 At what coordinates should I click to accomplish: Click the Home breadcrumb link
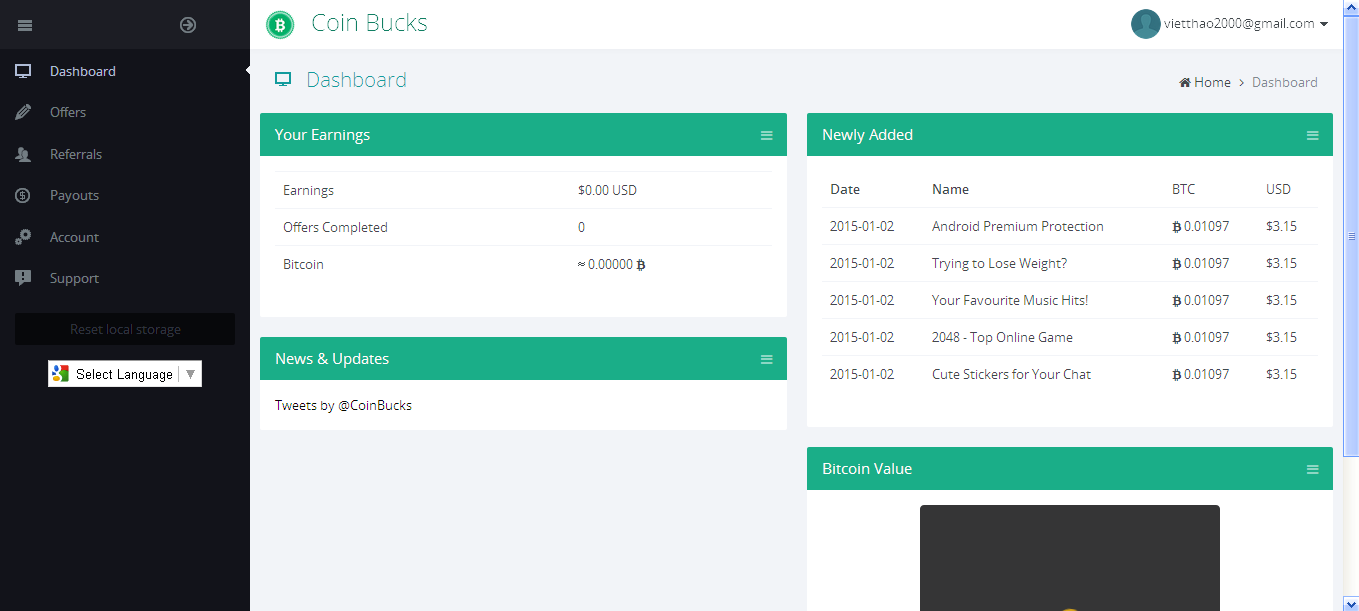pos(1212,82)
